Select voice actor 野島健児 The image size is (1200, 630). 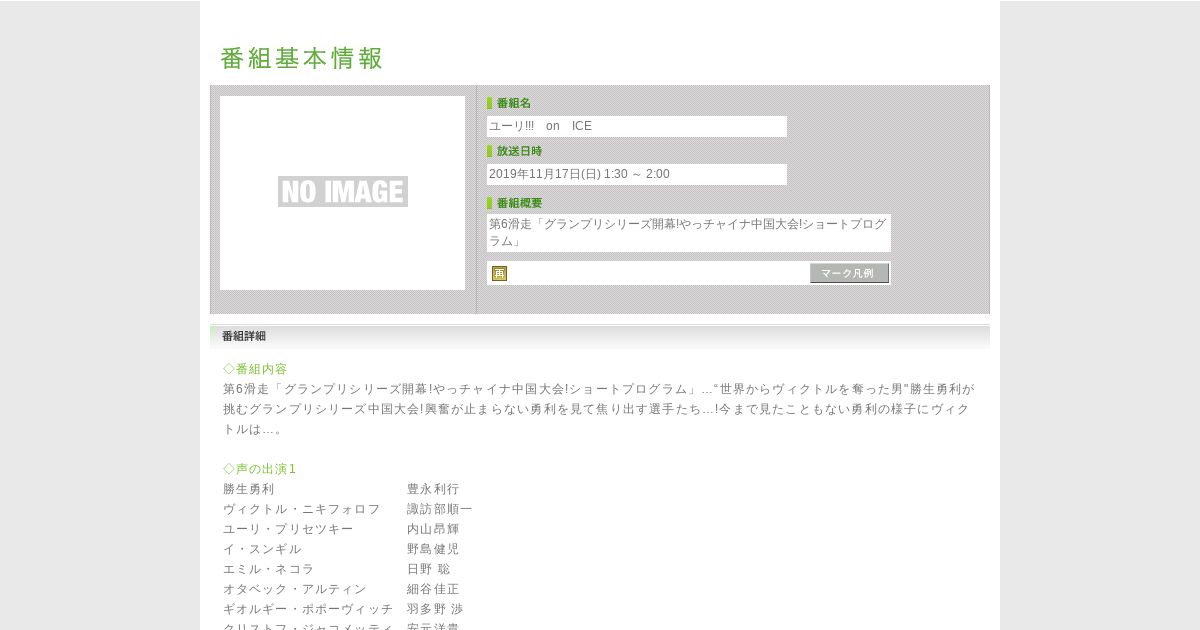(433, 549)
